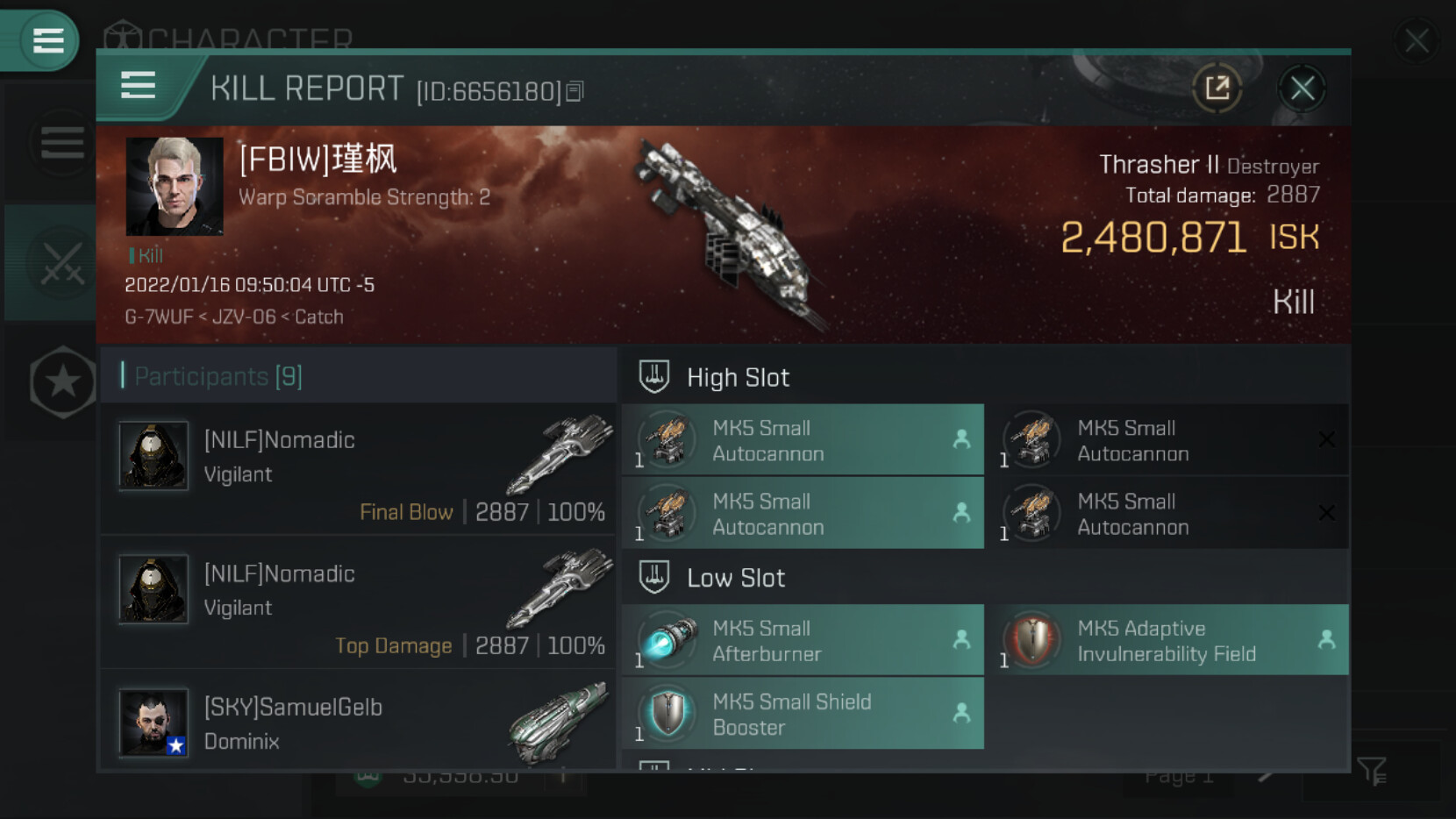Open the star badge sidebar icon
1456x819 pixels.
(62, 381)
